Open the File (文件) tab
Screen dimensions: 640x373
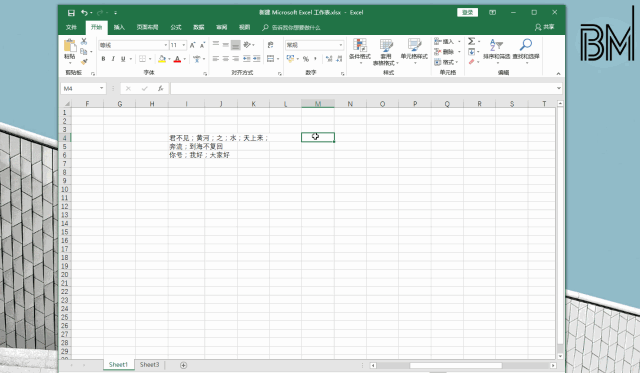[71, 27]
